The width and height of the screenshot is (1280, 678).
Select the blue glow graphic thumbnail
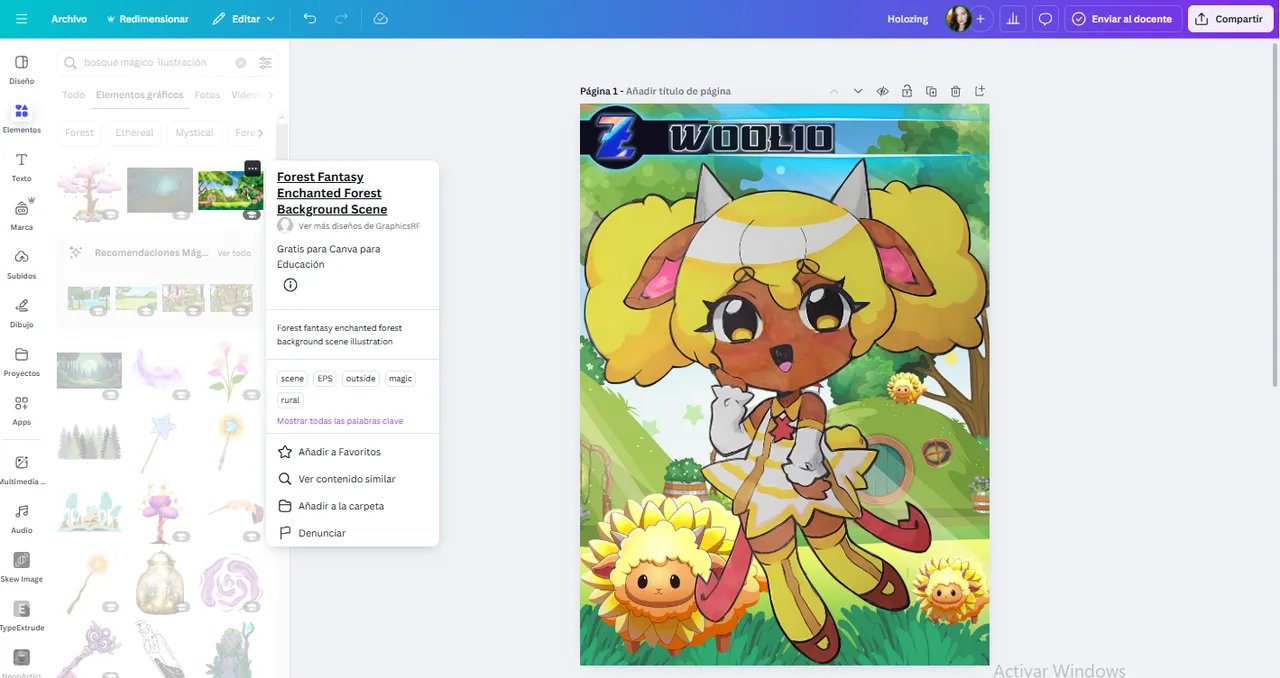(x=160, y=190)
